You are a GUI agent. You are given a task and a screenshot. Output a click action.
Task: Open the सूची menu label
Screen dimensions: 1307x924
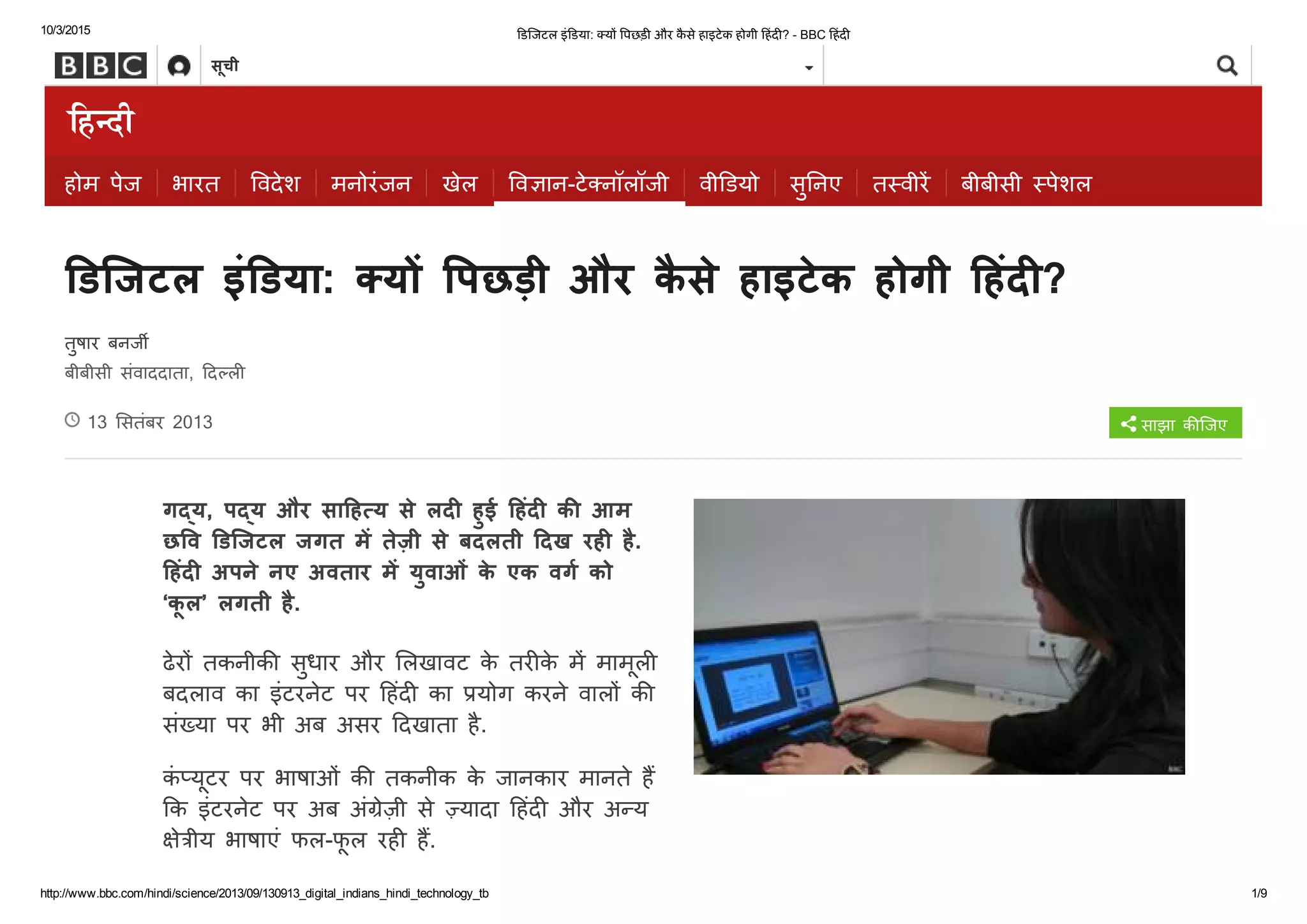click(225, 66)
